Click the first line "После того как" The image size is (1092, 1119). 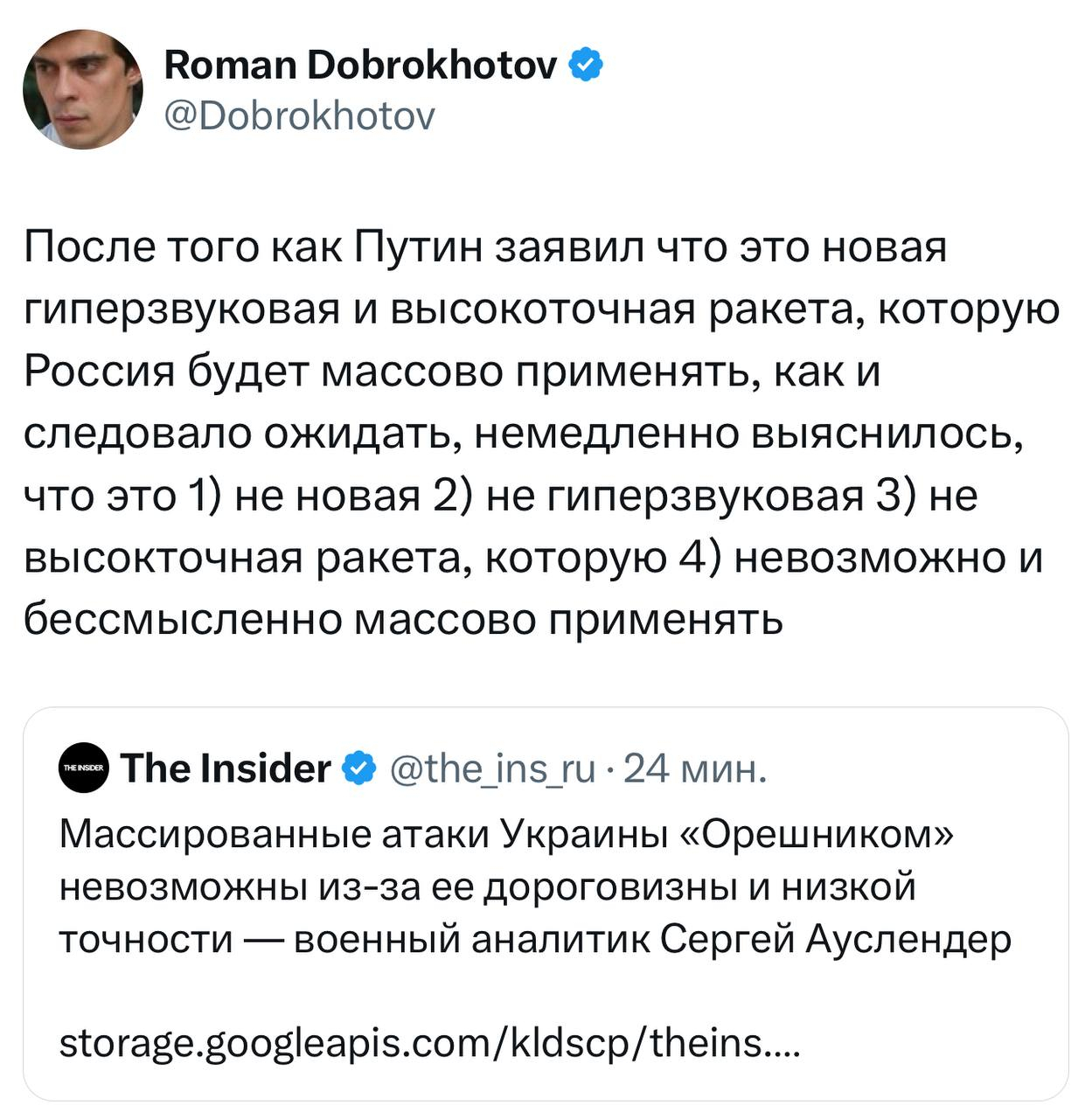tap(184, 247)
